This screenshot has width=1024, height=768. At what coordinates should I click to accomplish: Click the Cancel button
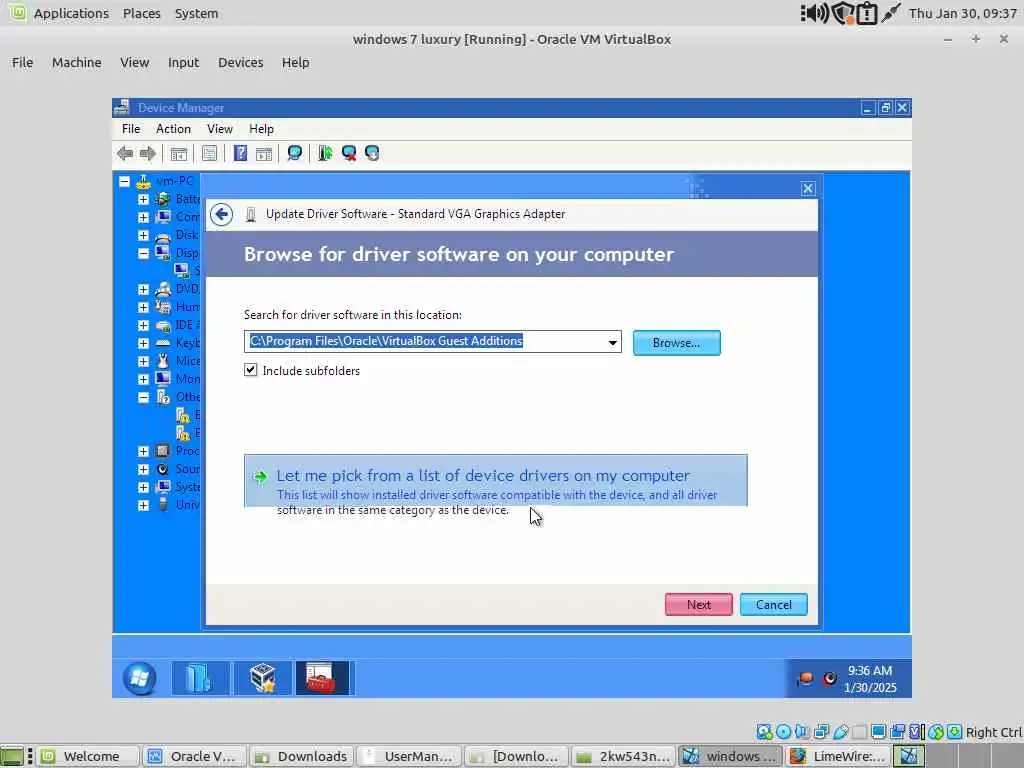[x=773, y=605]
